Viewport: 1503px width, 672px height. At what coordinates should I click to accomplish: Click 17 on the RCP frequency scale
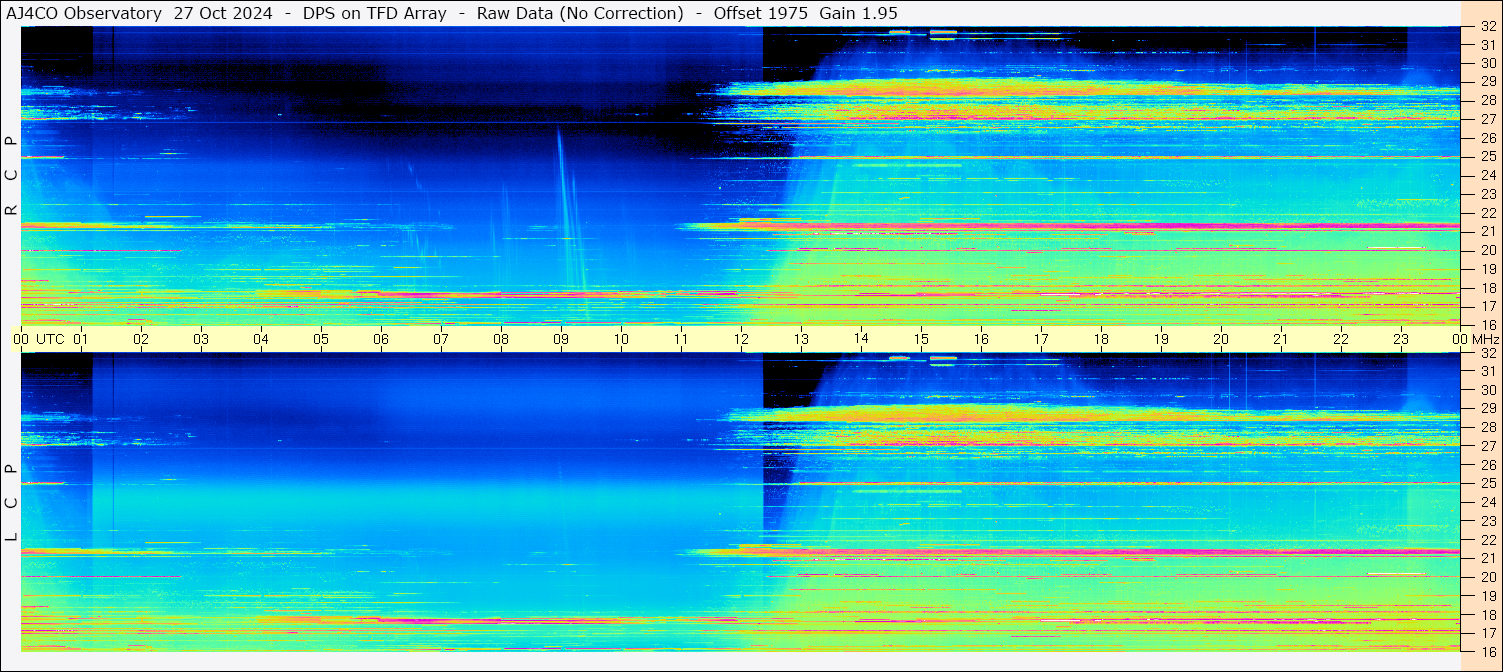click(x=1488, y=306)
